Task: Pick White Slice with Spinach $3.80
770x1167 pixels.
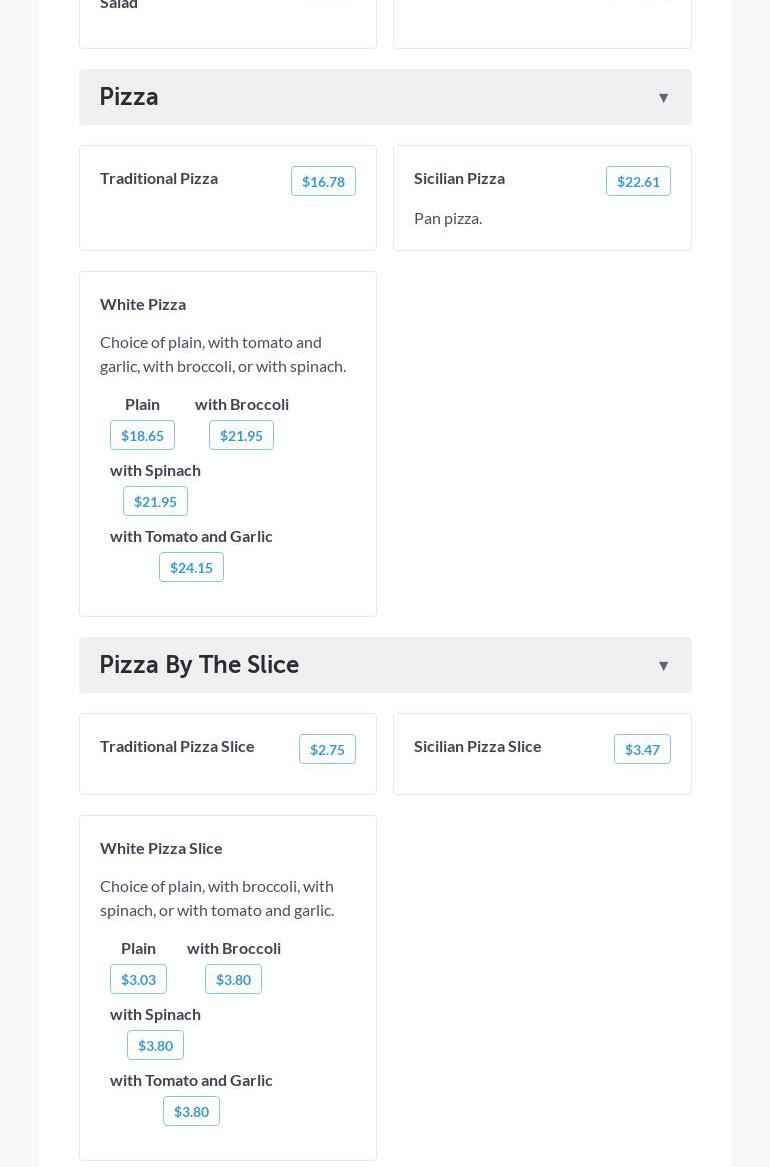Action: pos(155,1045)
